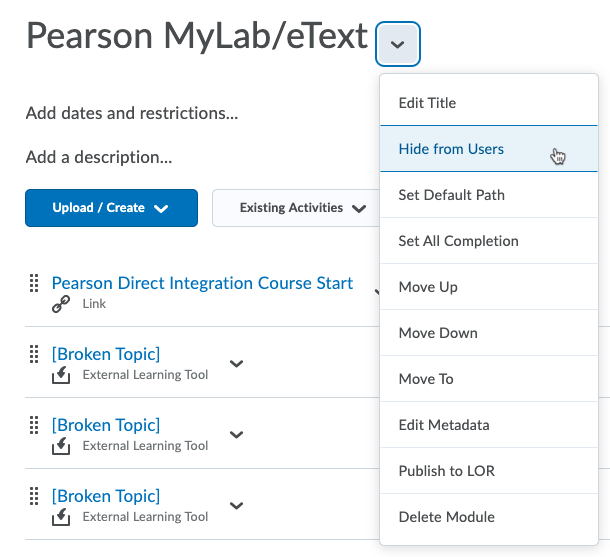The image size is (610, 557).
Task: Expand the second Broken Topic chevron menu
Action: 237,434
